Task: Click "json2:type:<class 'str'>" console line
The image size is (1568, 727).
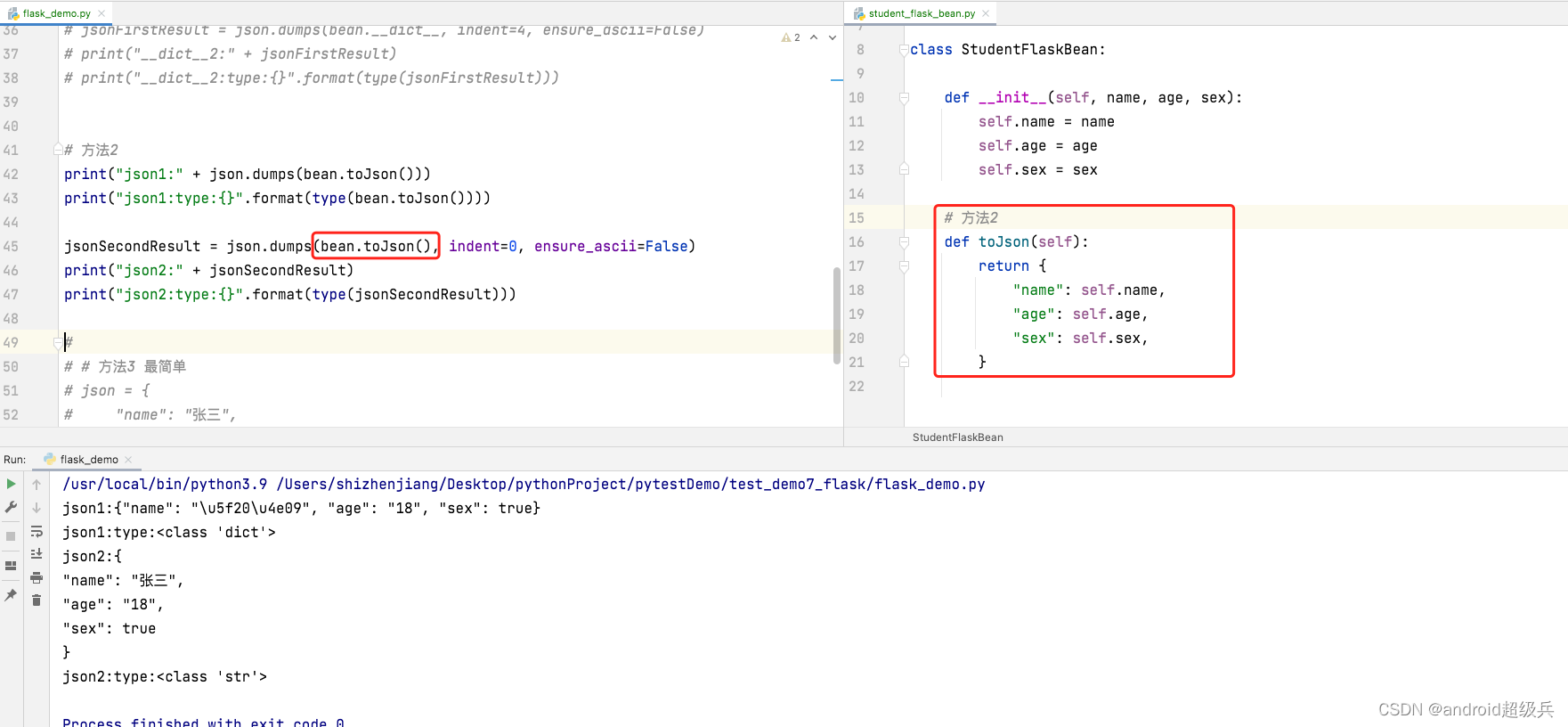Action: (165, 676)
